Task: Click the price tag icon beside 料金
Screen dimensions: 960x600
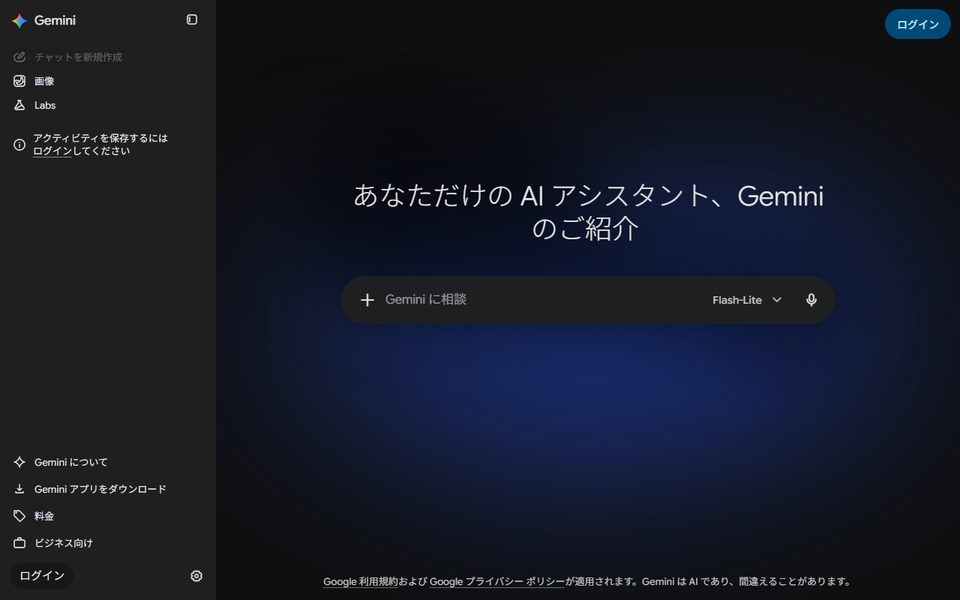Action: click(20, 516)
